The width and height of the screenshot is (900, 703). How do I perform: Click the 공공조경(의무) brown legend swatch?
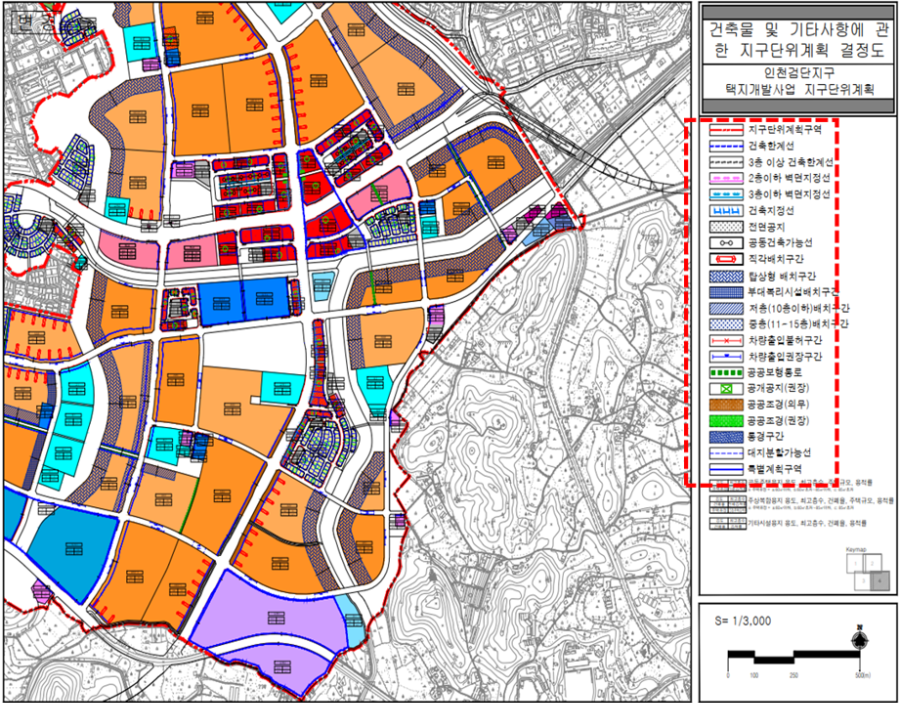pyautogui.click(x=726, y=405)
